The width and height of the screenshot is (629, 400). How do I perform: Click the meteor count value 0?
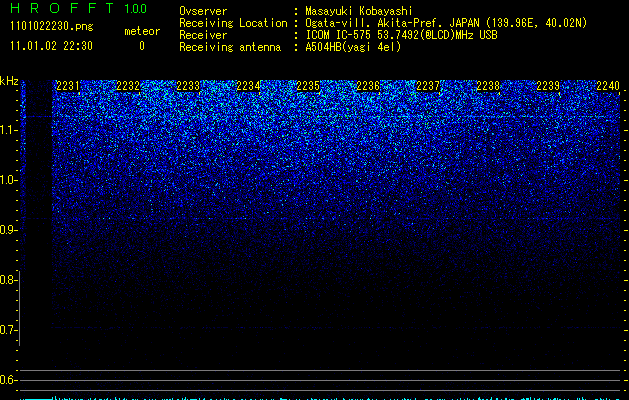pyautogui.click(x=142, y=46)
